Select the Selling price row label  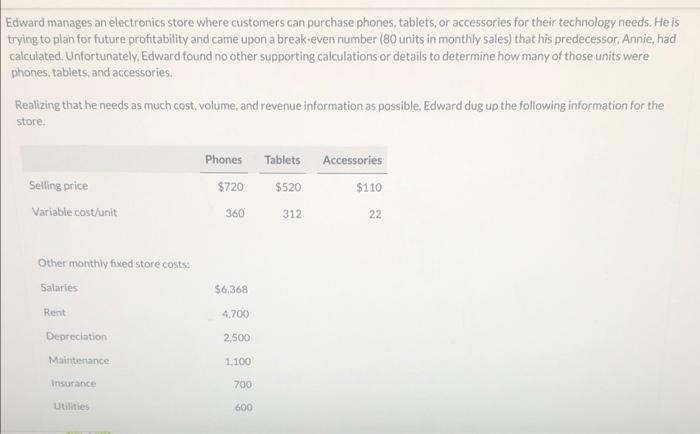[x=59, y=187]
